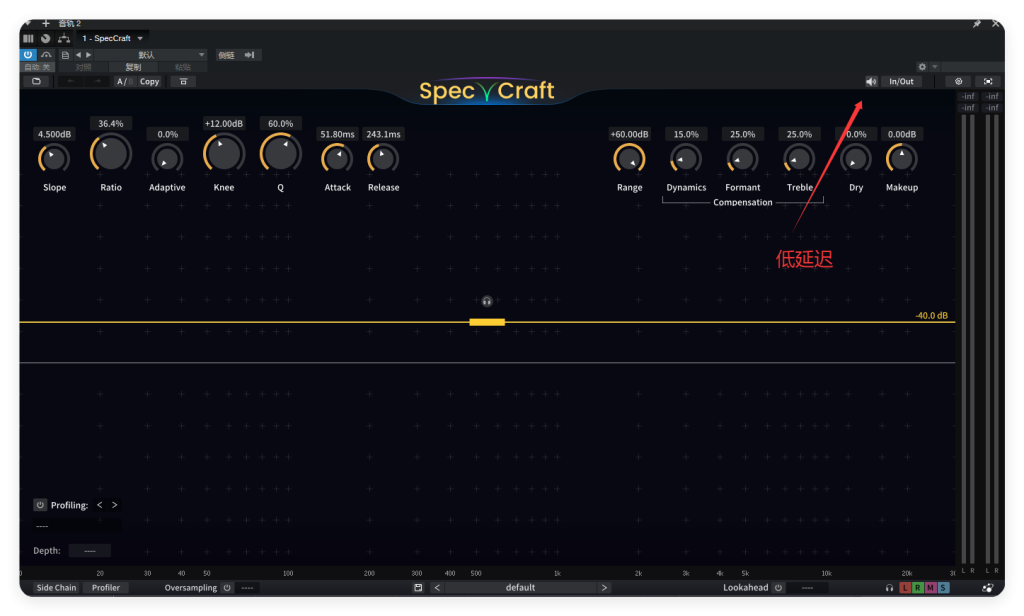Toggle the blue plugin bypass power button
Screen dimensions: 1024x616
[x=28, y=55]
